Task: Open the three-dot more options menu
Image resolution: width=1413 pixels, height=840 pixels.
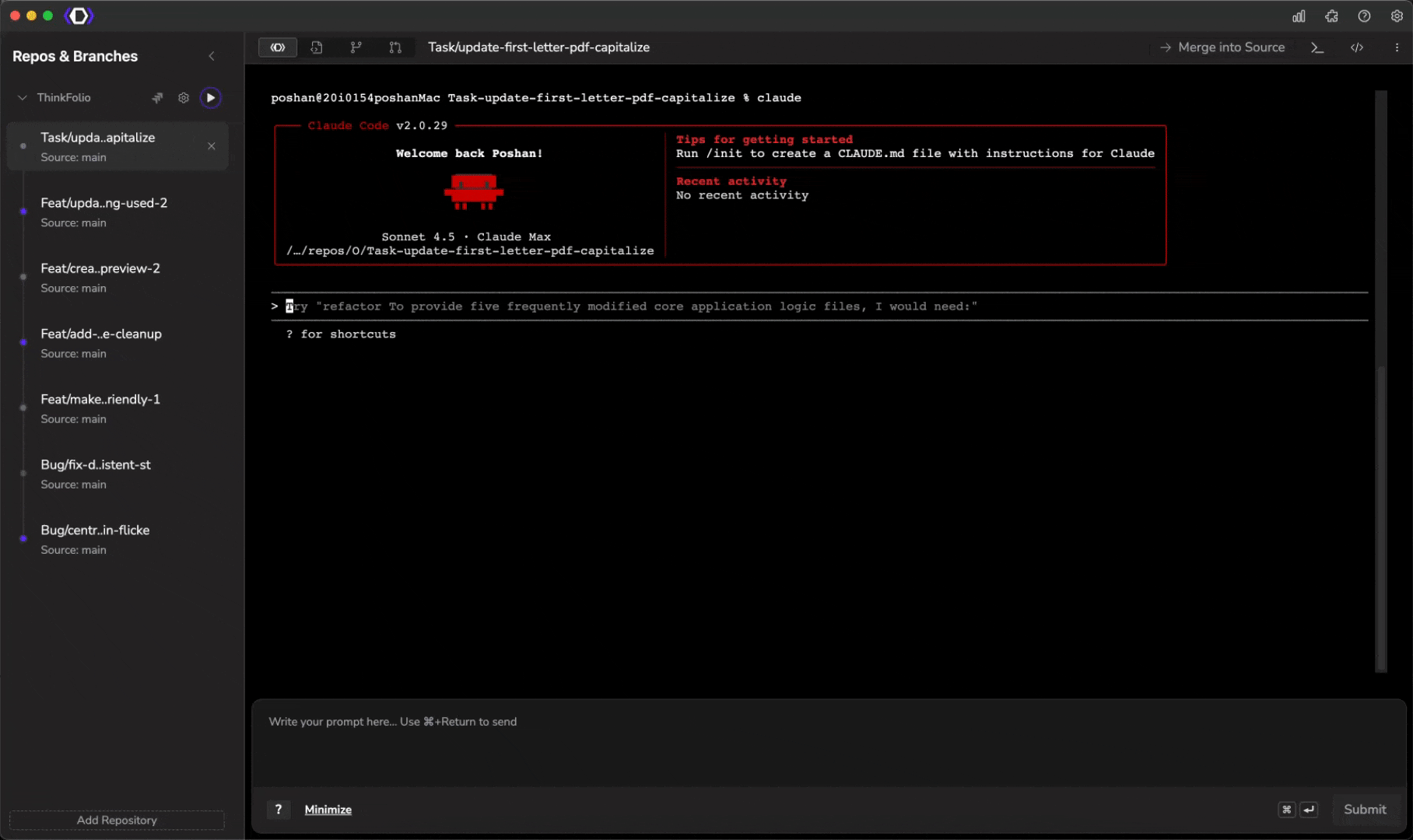Action: click(1397, 47)
